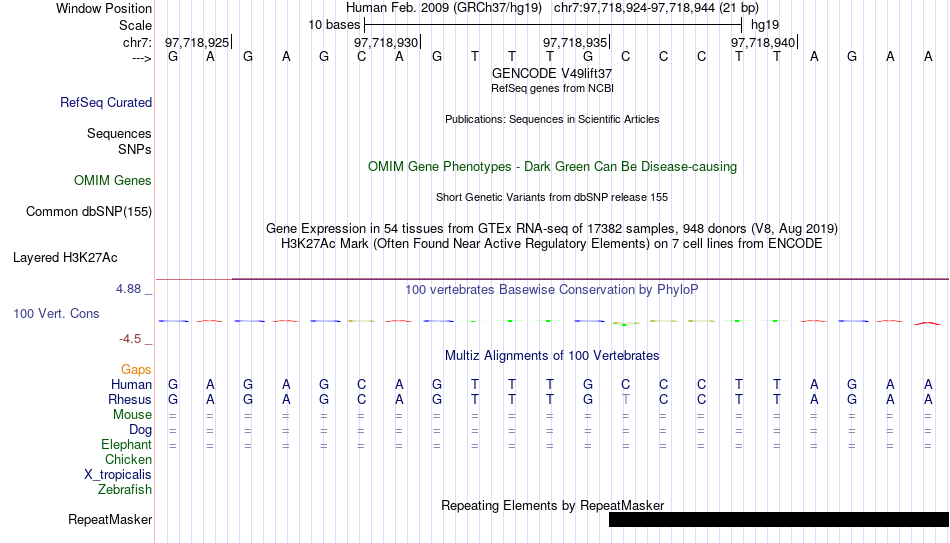
Task: Click the -4.5 conservation lower limit value
Action: [130, 339]
